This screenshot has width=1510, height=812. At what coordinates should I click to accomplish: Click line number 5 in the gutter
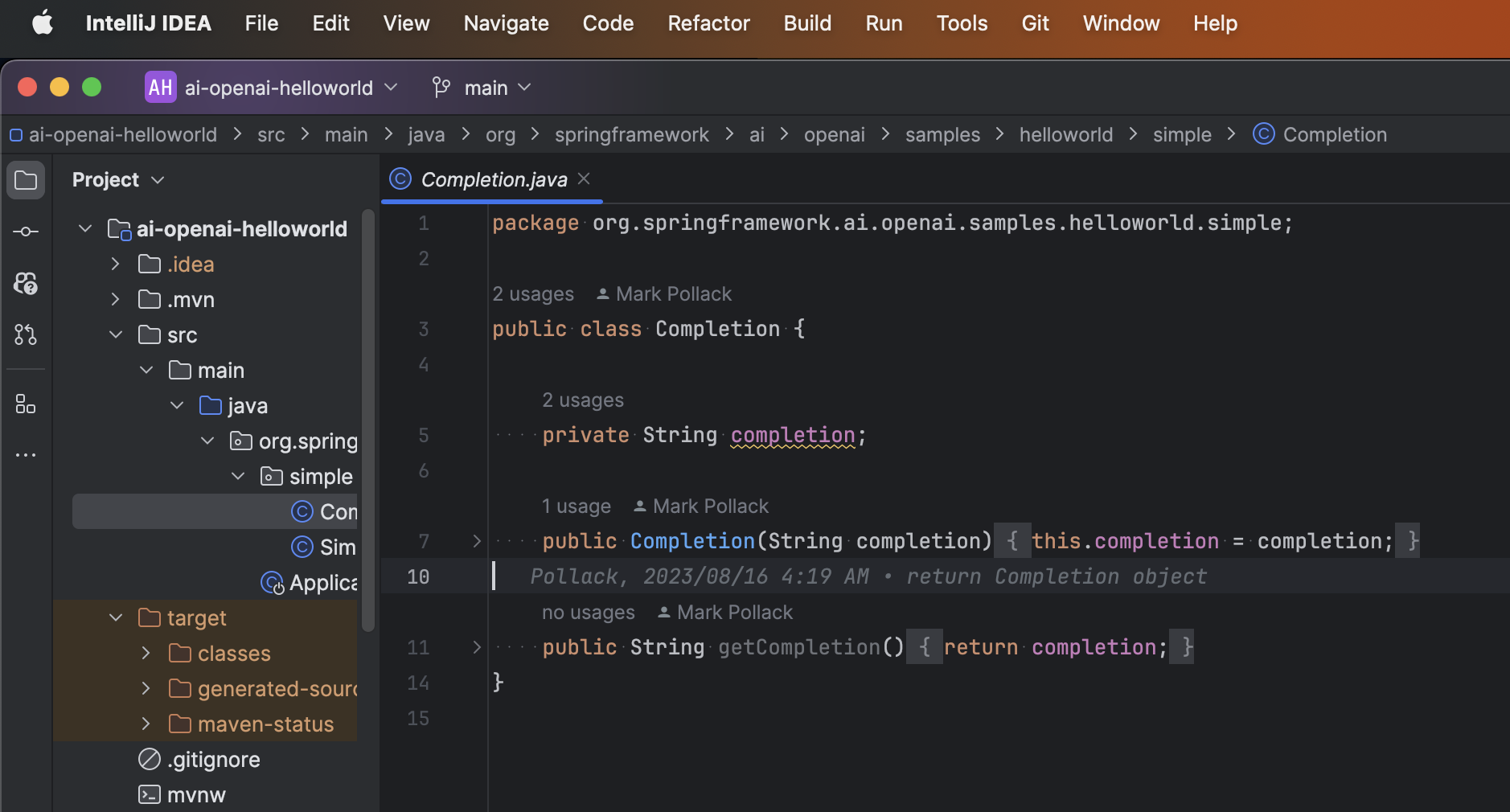(423, 435)
